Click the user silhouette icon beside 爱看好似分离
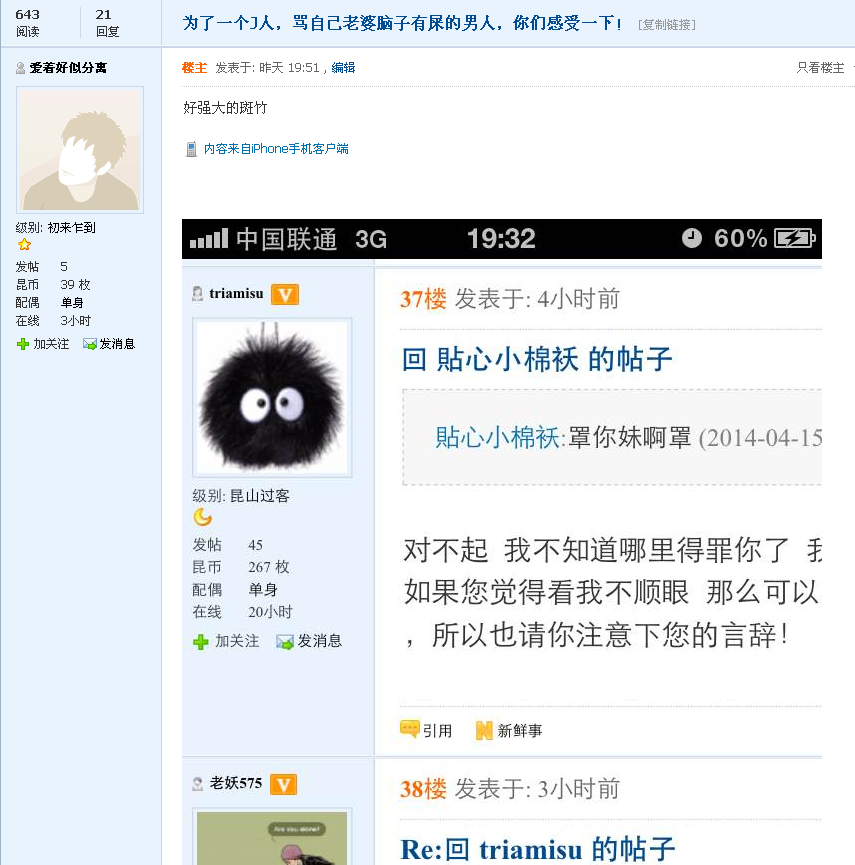The image size is (855, 865). (20, 68)
